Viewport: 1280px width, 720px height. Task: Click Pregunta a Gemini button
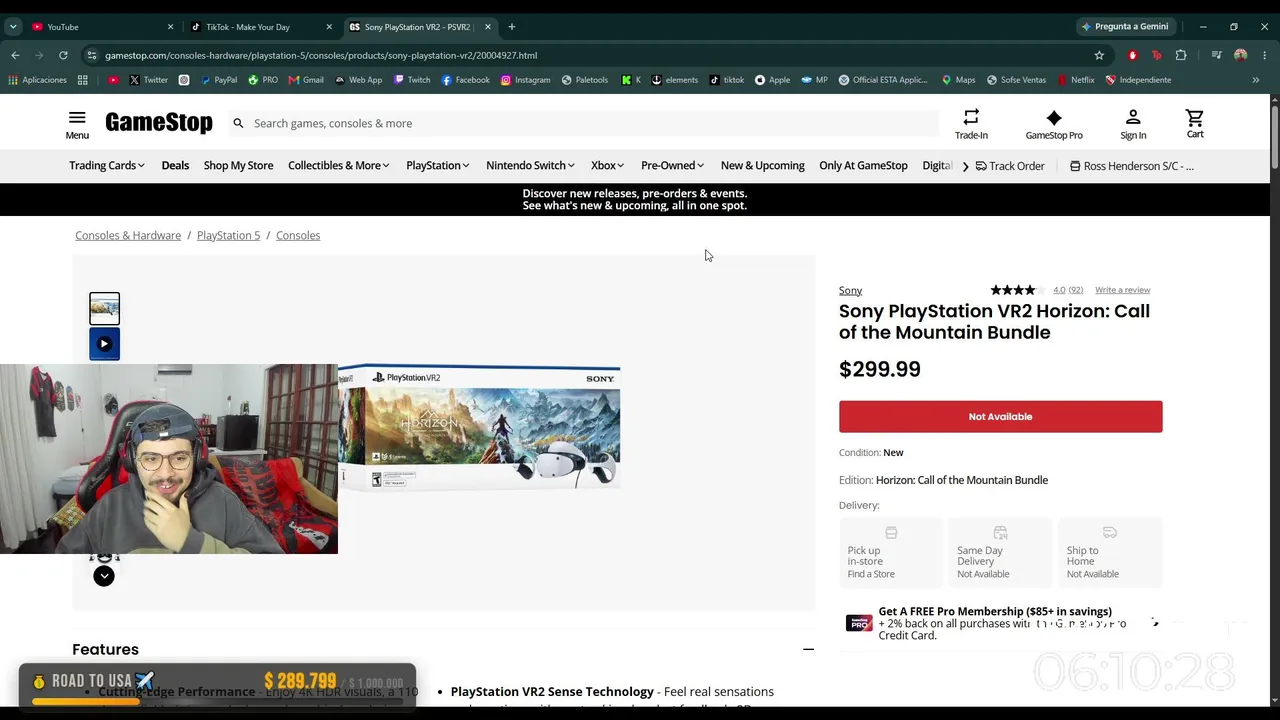tap(1125, 27)
